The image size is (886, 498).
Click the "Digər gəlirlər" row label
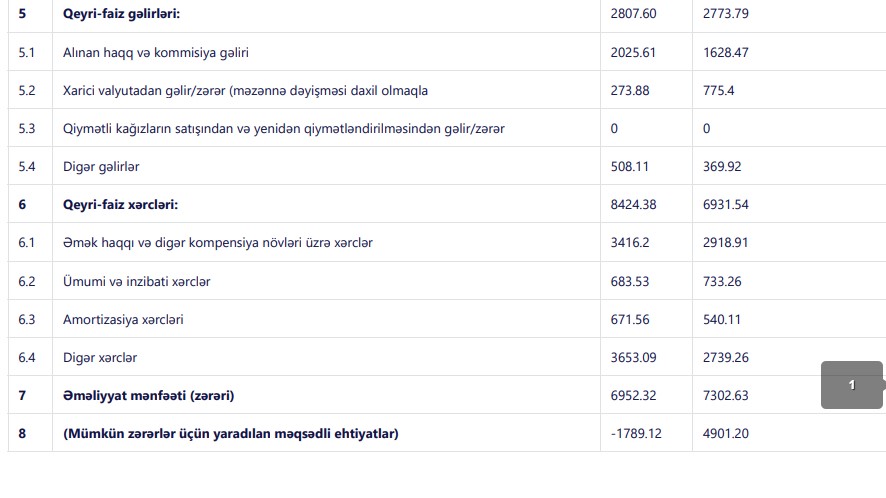(x=104, y=167)
